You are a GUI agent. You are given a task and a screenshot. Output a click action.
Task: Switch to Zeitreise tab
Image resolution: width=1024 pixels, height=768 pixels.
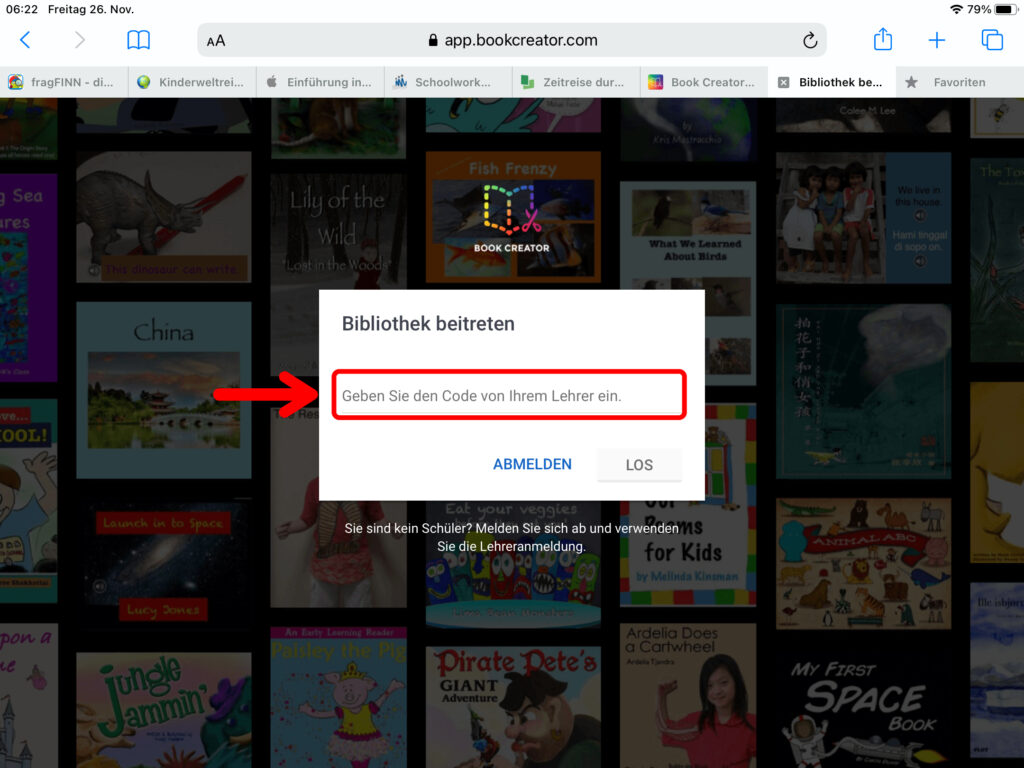point(575,82)
